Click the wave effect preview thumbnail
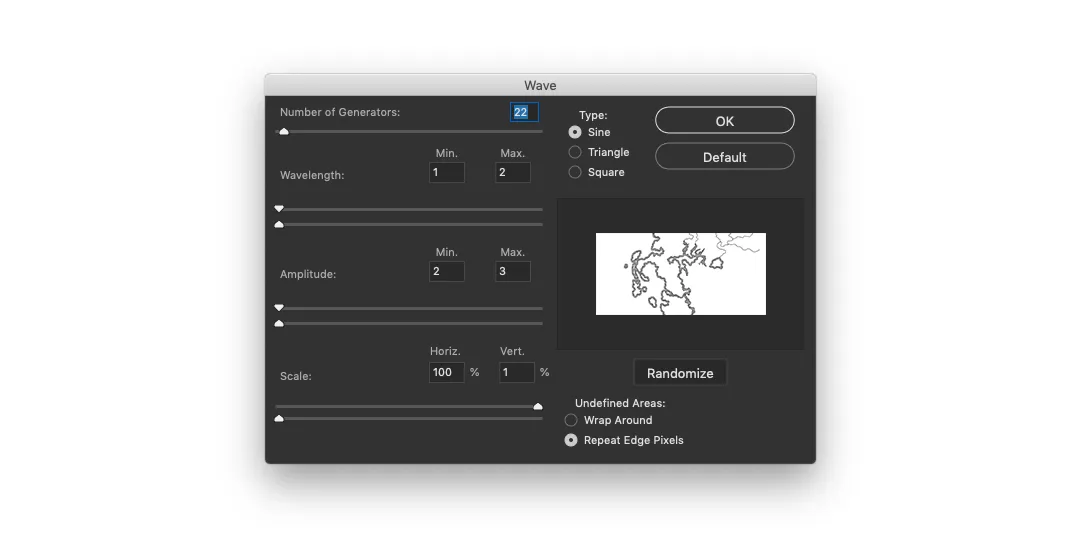 680,273
